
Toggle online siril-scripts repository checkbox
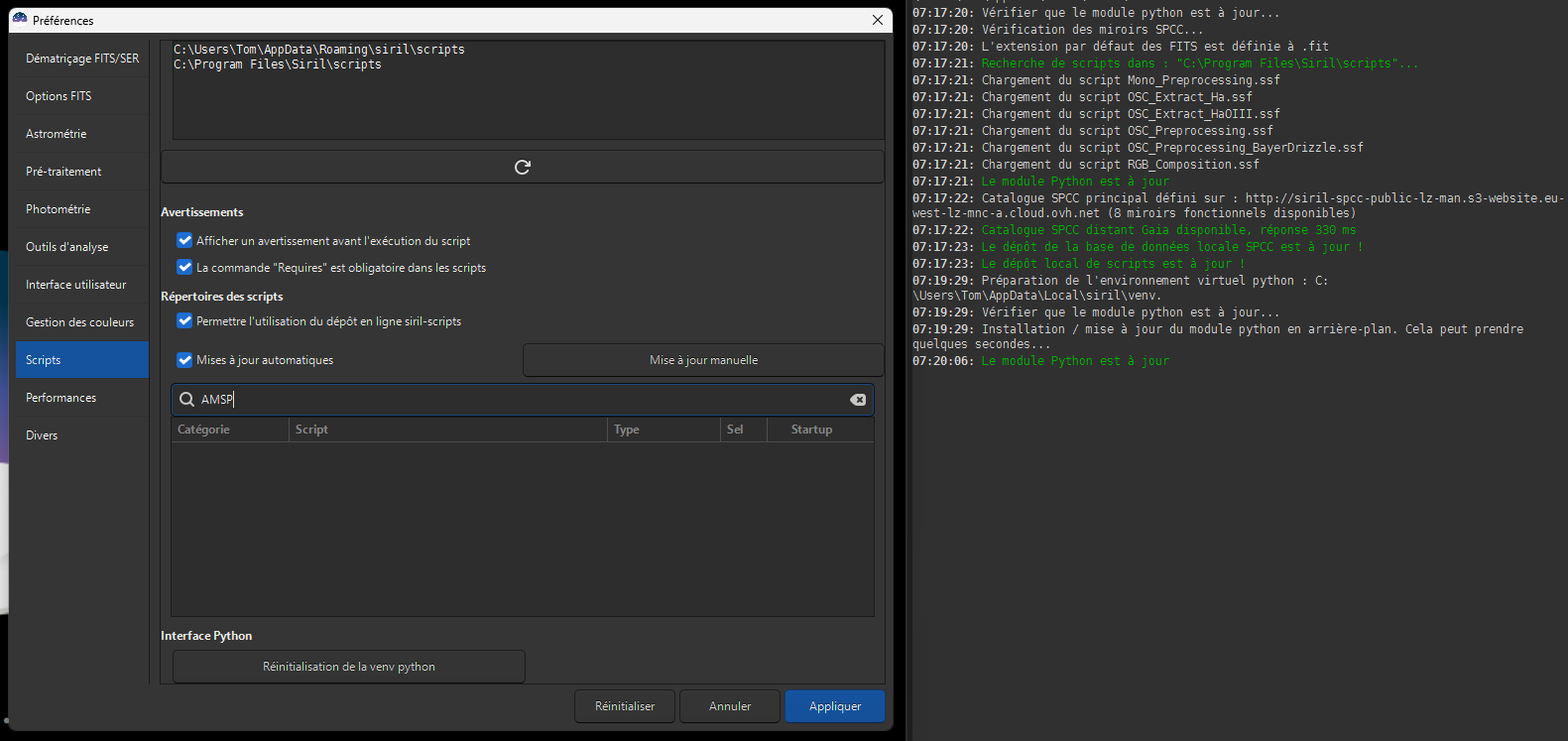click(184, 320)
